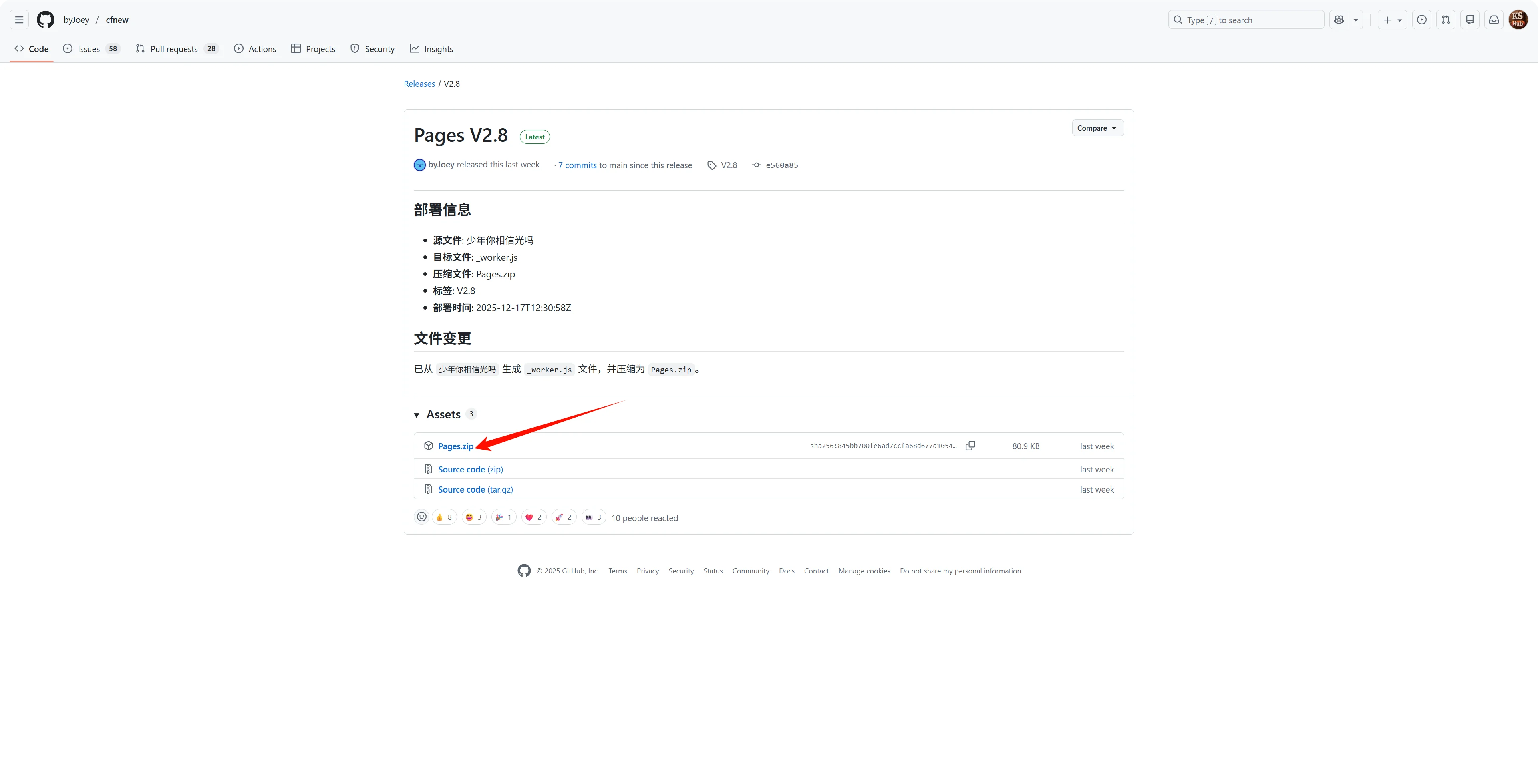Open the create new plus dropdown
1538x784 pixels.
(1392, 20)
